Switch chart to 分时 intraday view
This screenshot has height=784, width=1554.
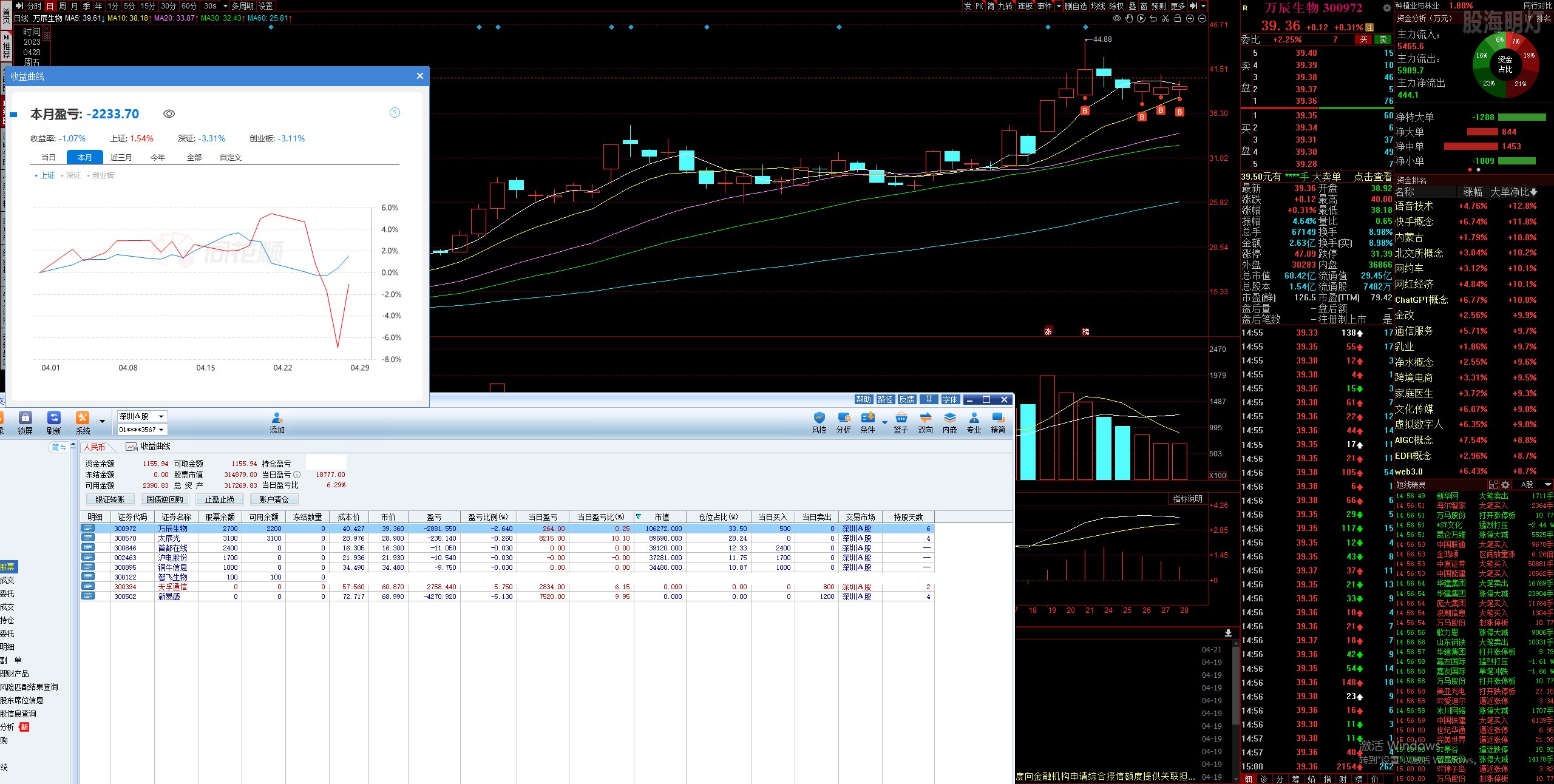point(34,6)
